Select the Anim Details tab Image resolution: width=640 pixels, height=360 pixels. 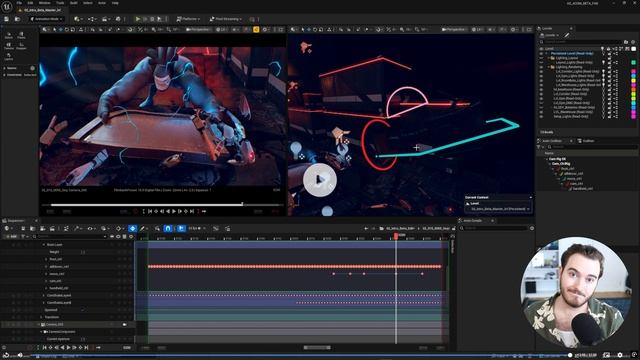(473, 221)
